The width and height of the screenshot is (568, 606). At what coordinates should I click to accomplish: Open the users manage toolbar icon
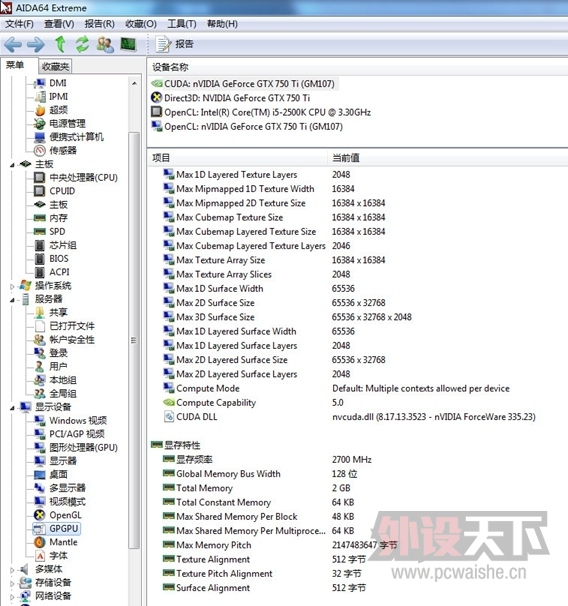[x=105, y=44]
